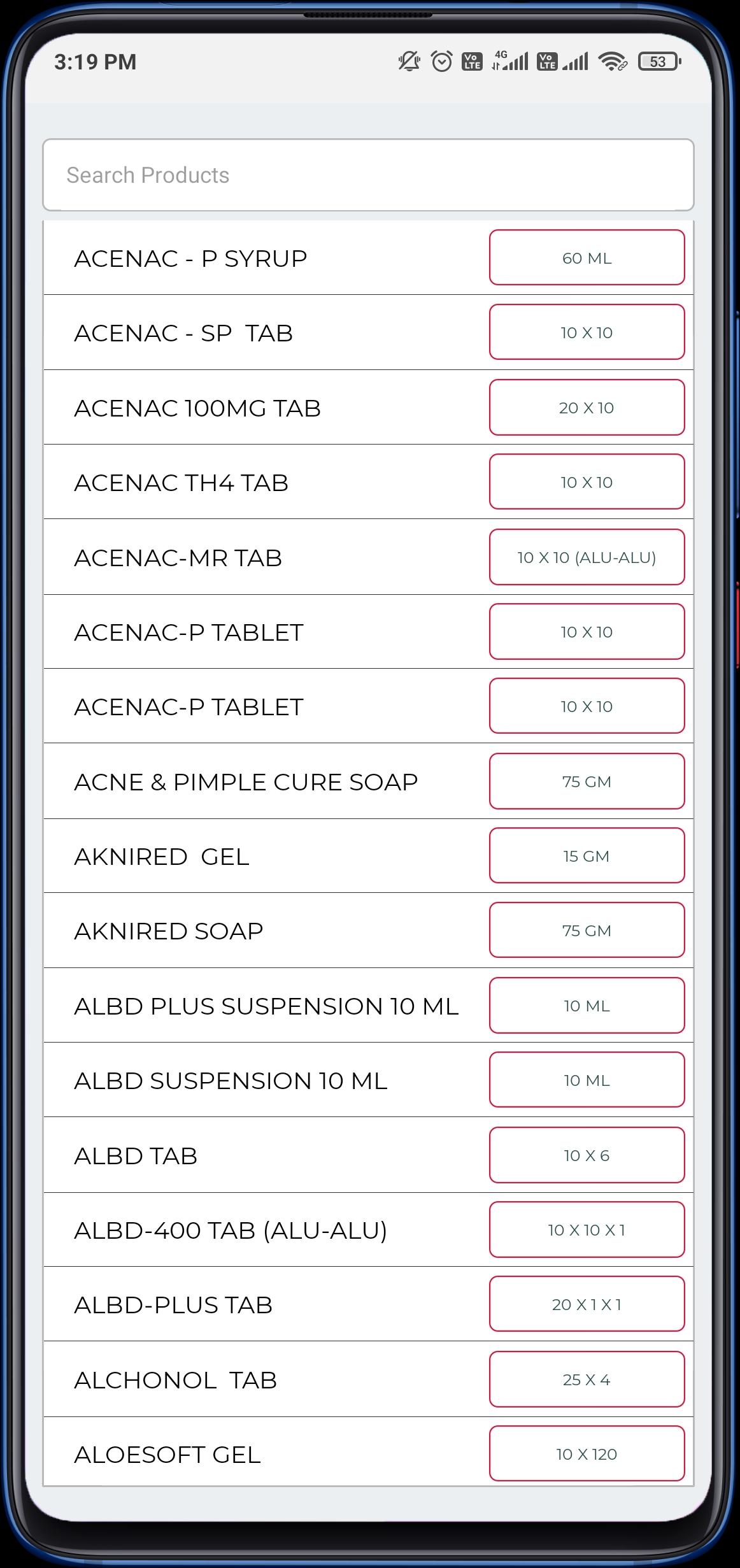Tap the 10 X 6 pack button

587,1155
